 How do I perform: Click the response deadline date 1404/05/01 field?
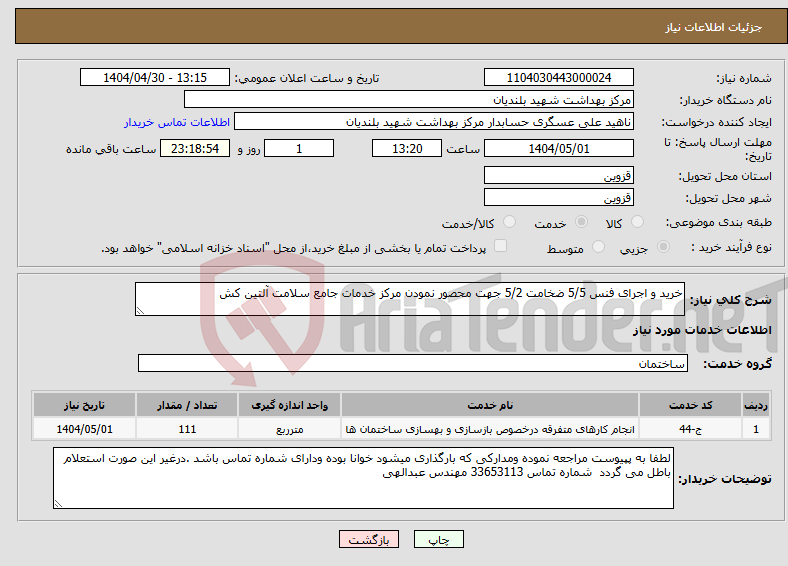pyautogui.click(x=558, y=148)
